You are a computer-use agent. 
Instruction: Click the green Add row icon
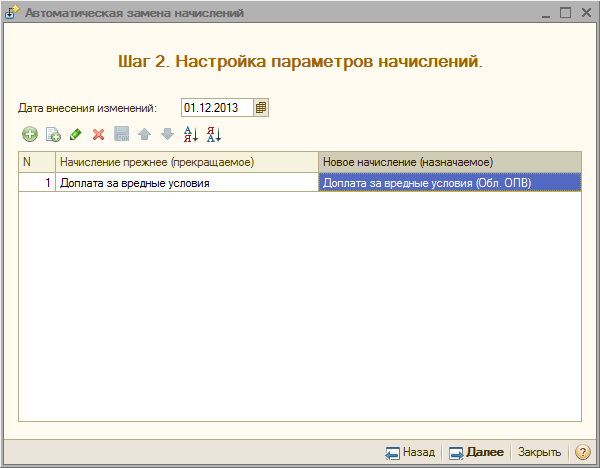coord(29,134)
